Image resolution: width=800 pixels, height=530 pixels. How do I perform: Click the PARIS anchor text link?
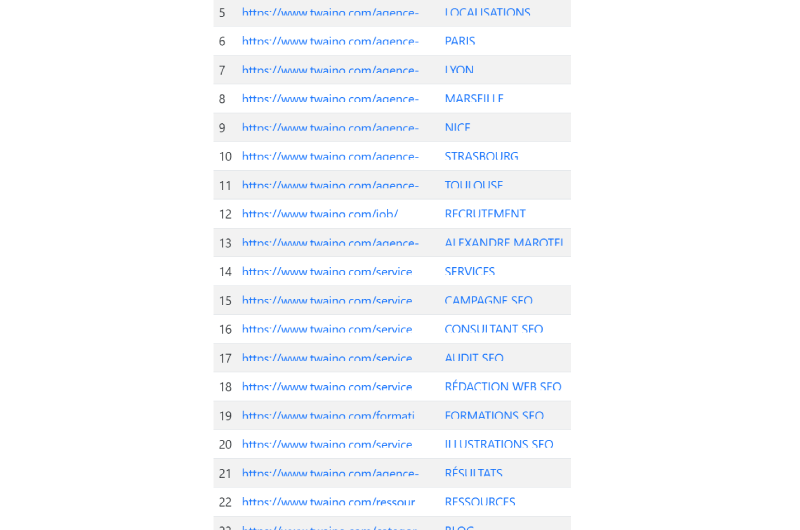click(460, 41)
